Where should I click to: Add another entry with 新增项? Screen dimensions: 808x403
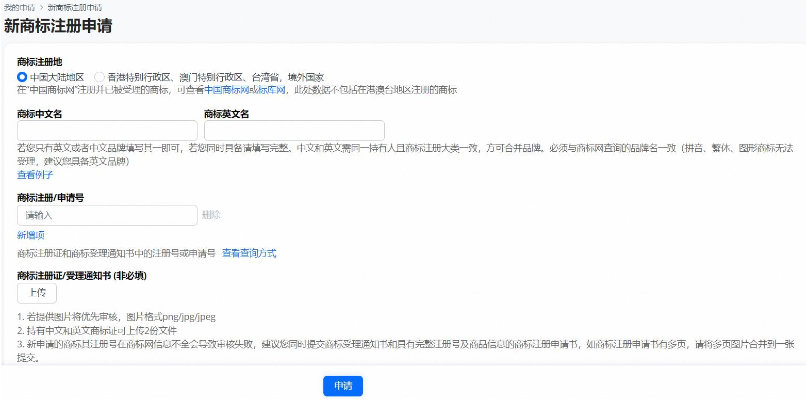31,235
